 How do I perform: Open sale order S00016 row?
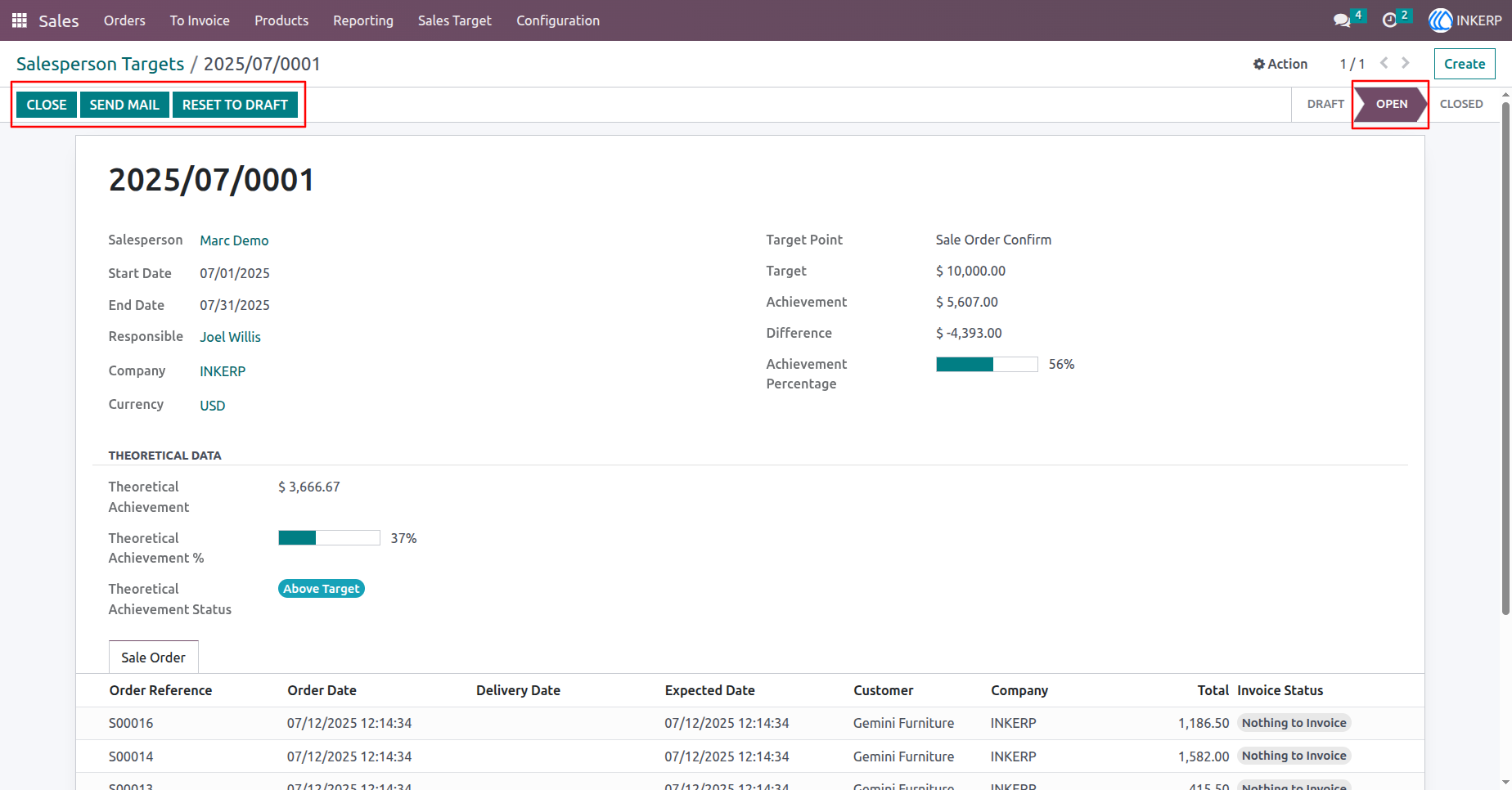click(750, 723)
